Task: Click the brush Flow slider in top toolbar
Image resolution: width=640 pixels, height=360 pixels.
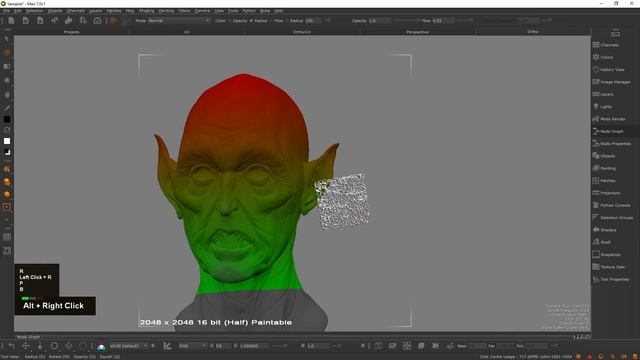Action: pos(464,20)
